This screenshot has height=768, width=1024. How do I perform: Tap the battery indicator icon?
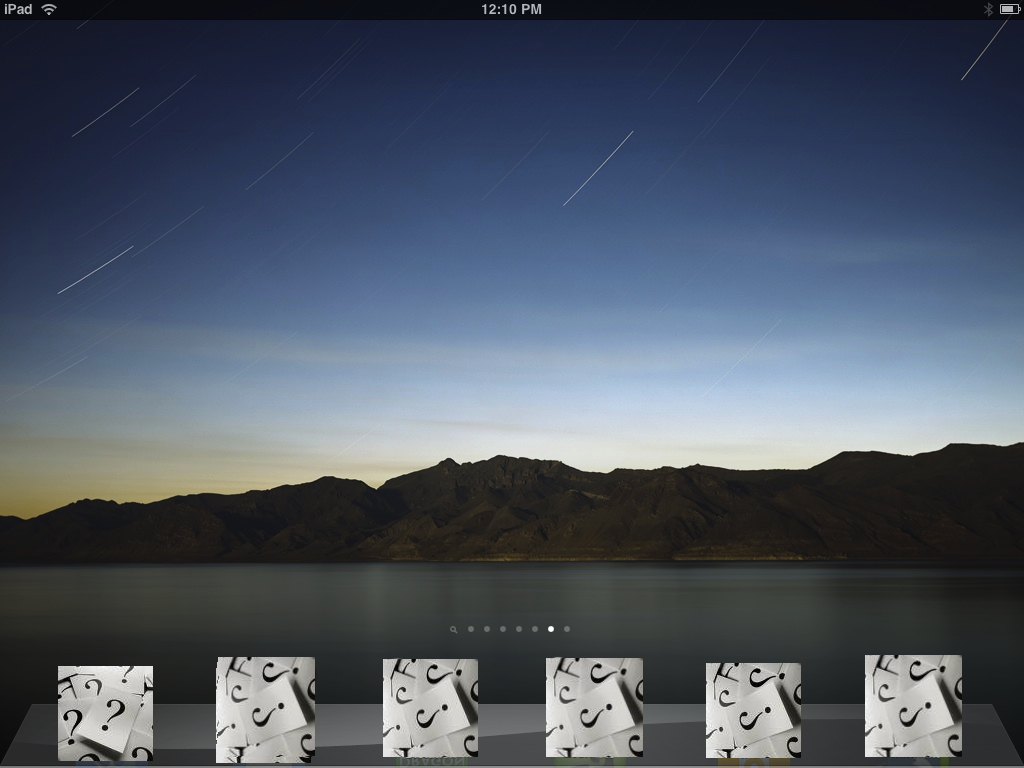1010,9
